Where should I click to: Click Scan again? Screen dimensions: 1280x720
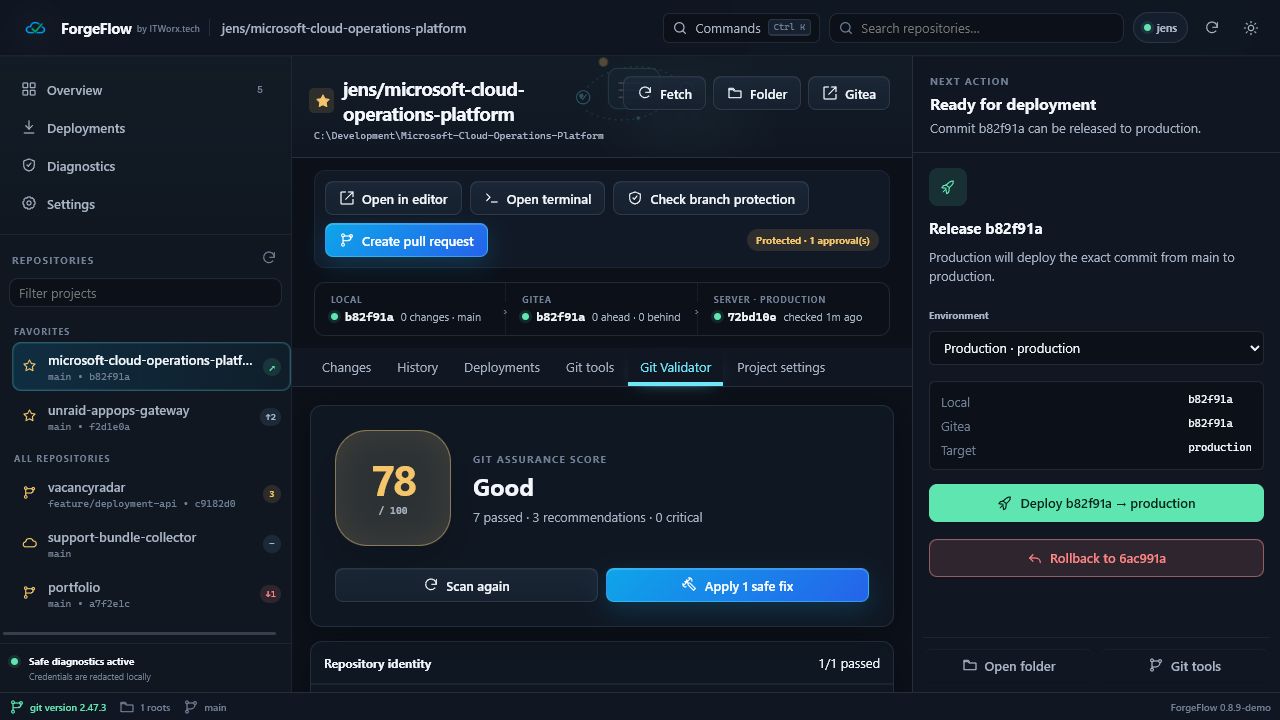point(466,585)
